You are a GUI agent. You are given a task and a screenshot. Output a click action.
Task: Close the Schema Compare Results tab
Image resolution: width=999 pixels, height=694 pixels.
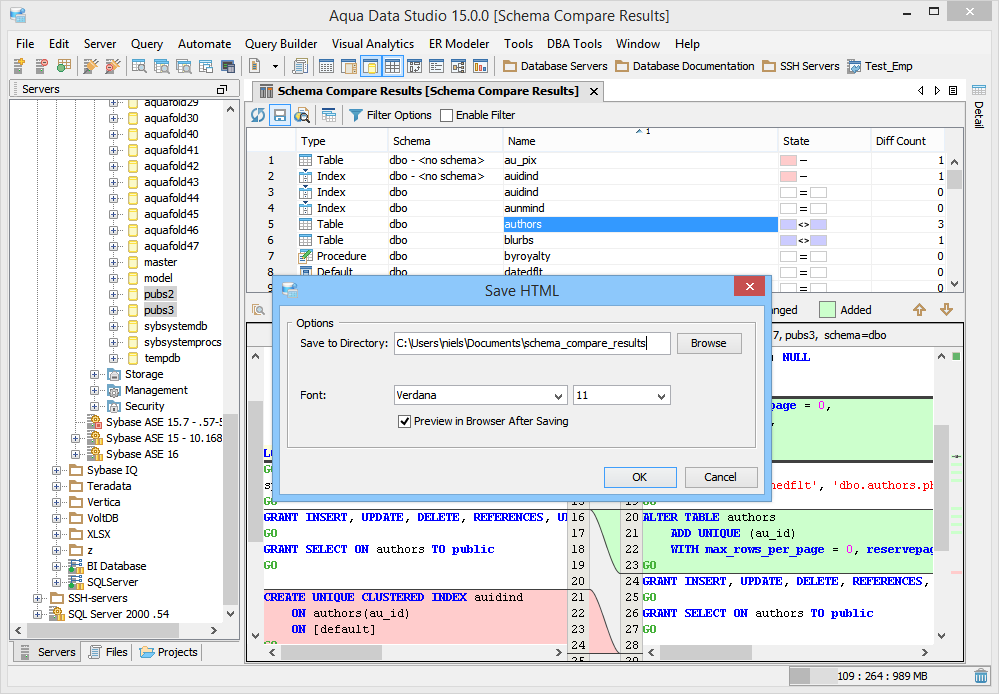click(x=594, y=92)
